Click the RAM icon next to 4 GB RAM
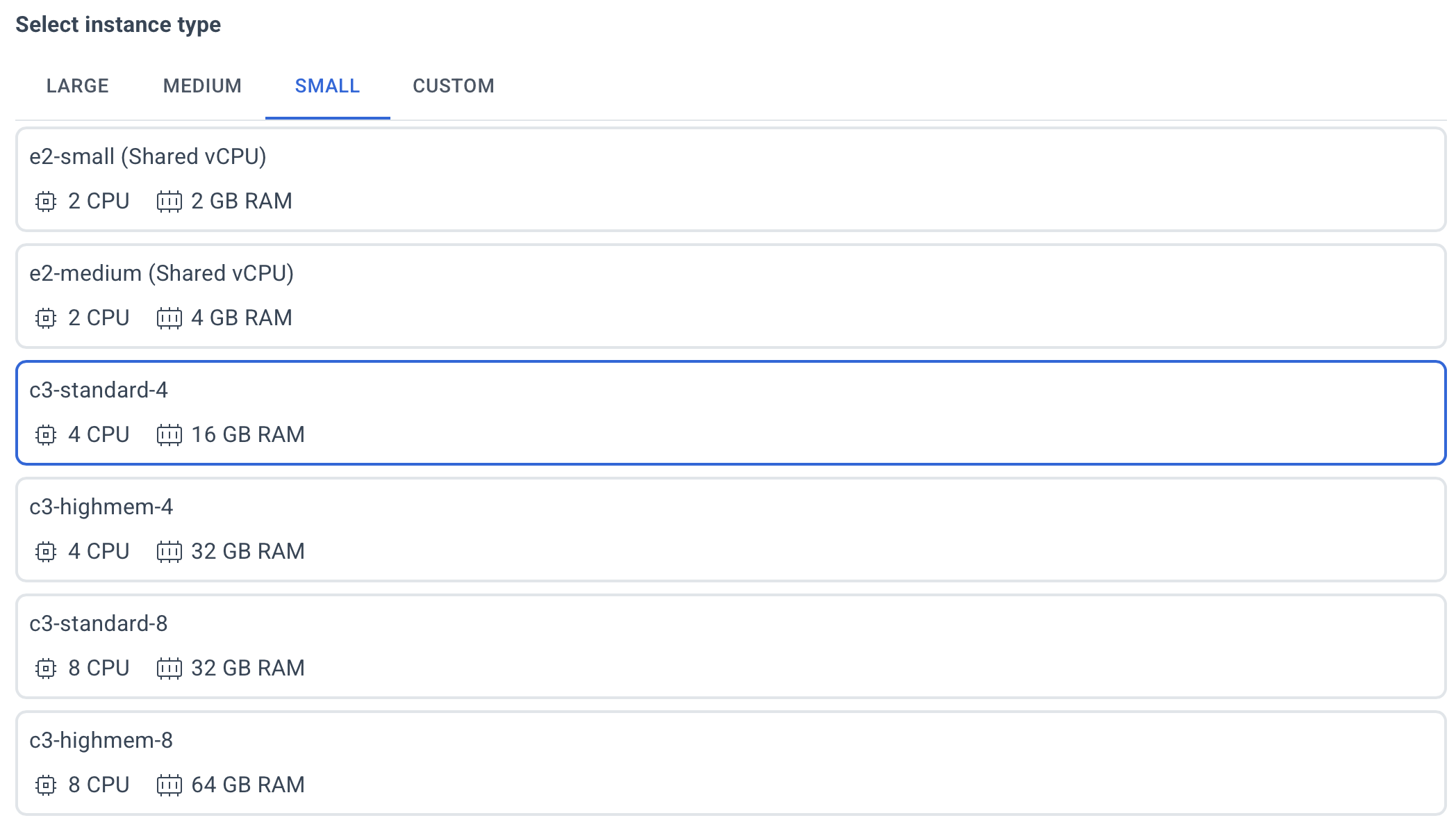Image resolution: width=1456 pixels, height=827 pixels. click(x=169, y=318)
